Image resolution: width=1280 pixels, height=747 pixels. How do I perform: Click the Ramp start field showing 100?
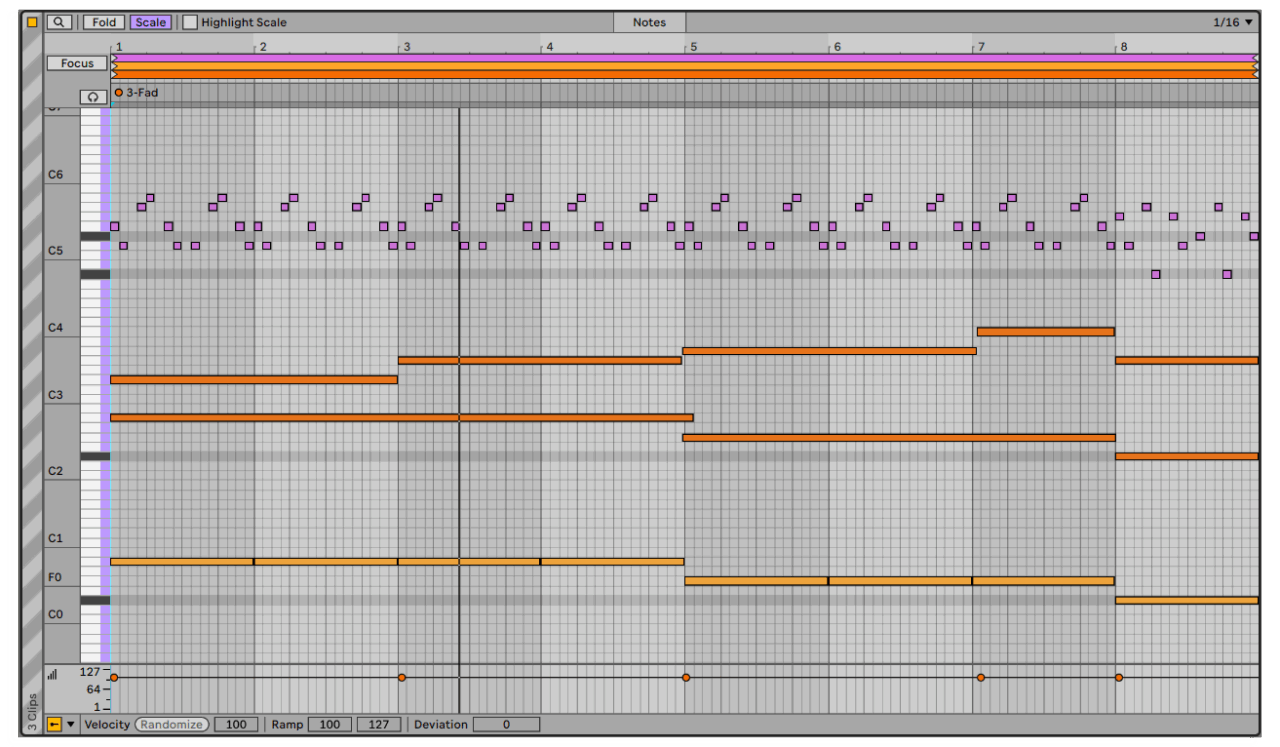(329, 724)
